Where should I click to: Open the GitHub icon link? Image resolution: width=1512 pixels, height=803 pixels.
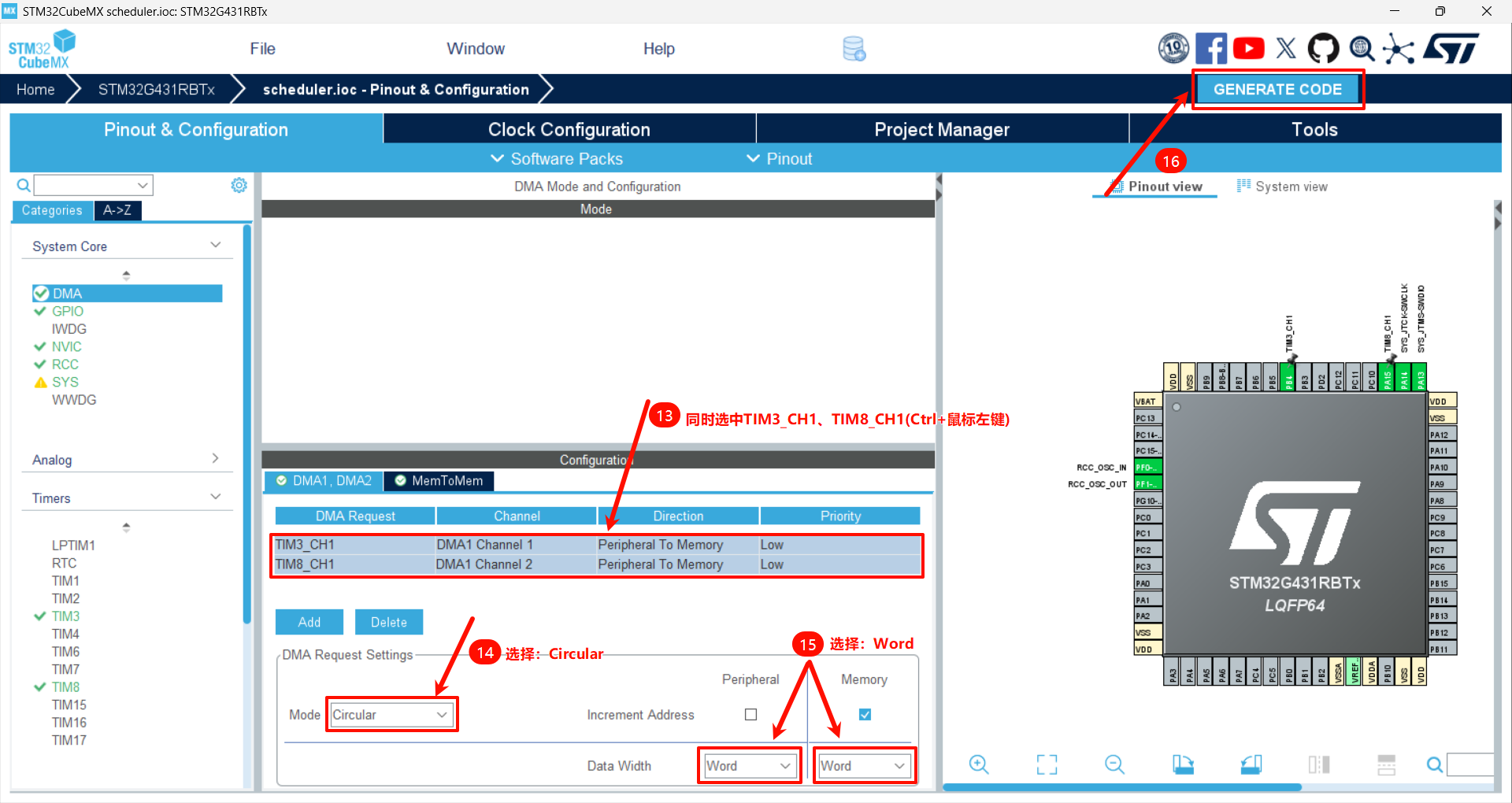[x=1323, y=48]
